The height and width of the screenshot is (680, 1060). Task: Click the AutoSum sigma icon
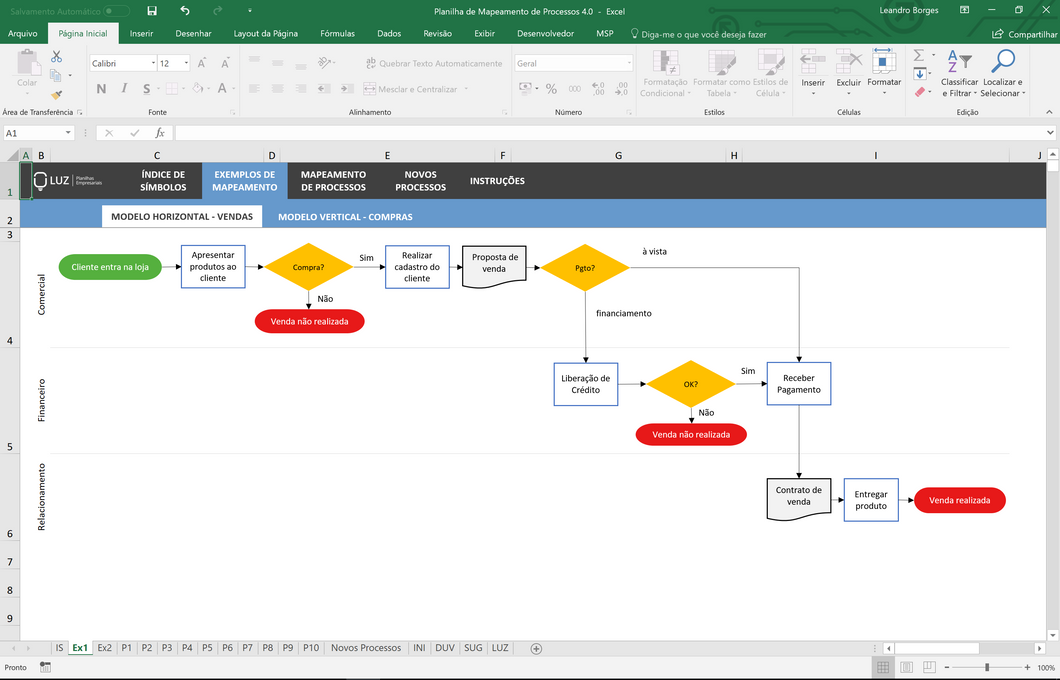[918, 56]
